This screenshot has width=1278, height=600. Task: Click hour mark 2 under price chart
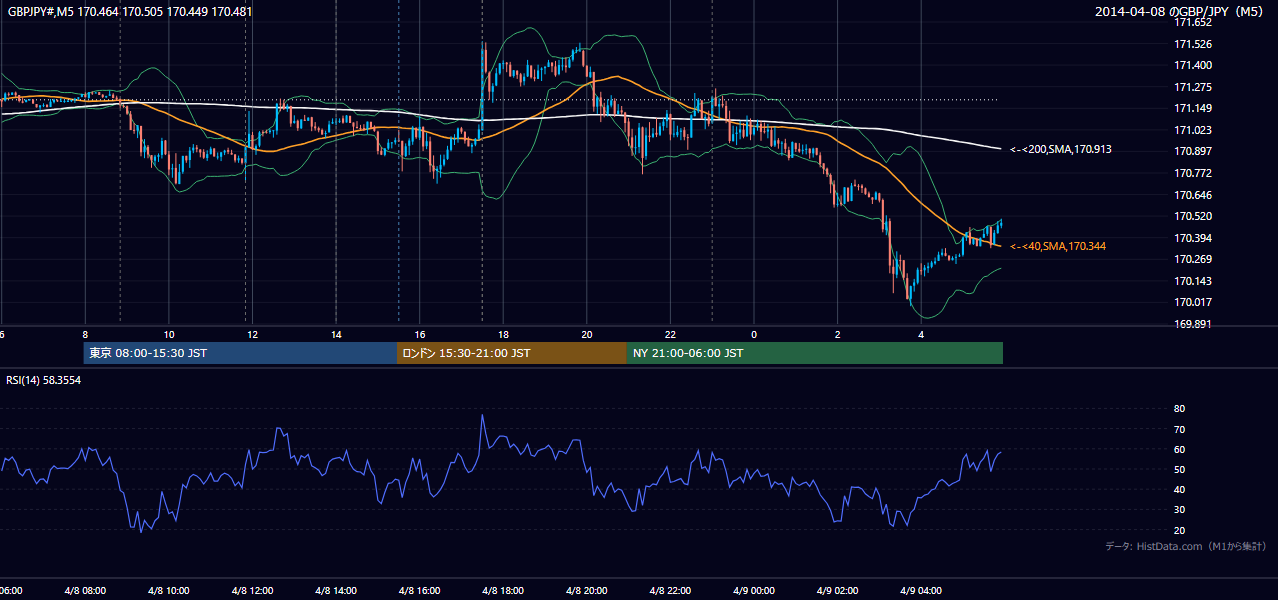coord(837,334)
